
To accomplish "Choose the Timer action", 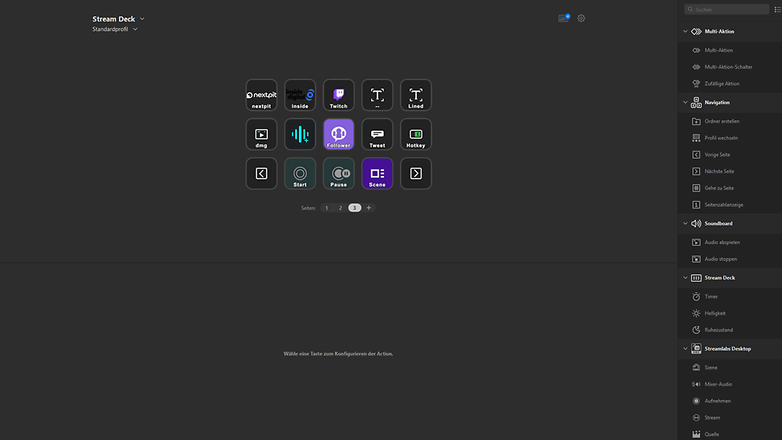I will [x=730, y=297].
